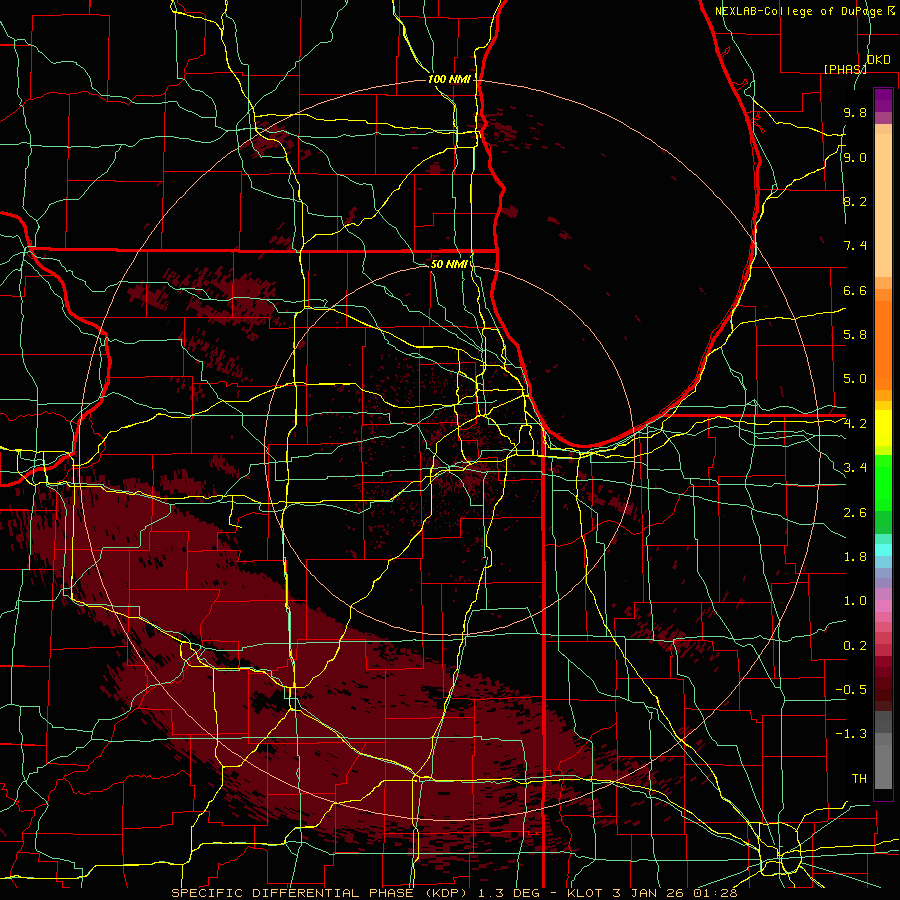The height and width of the screenshot is (900, 900).
Task: Click the 5.8 scale value
Action: pos(855,335)
